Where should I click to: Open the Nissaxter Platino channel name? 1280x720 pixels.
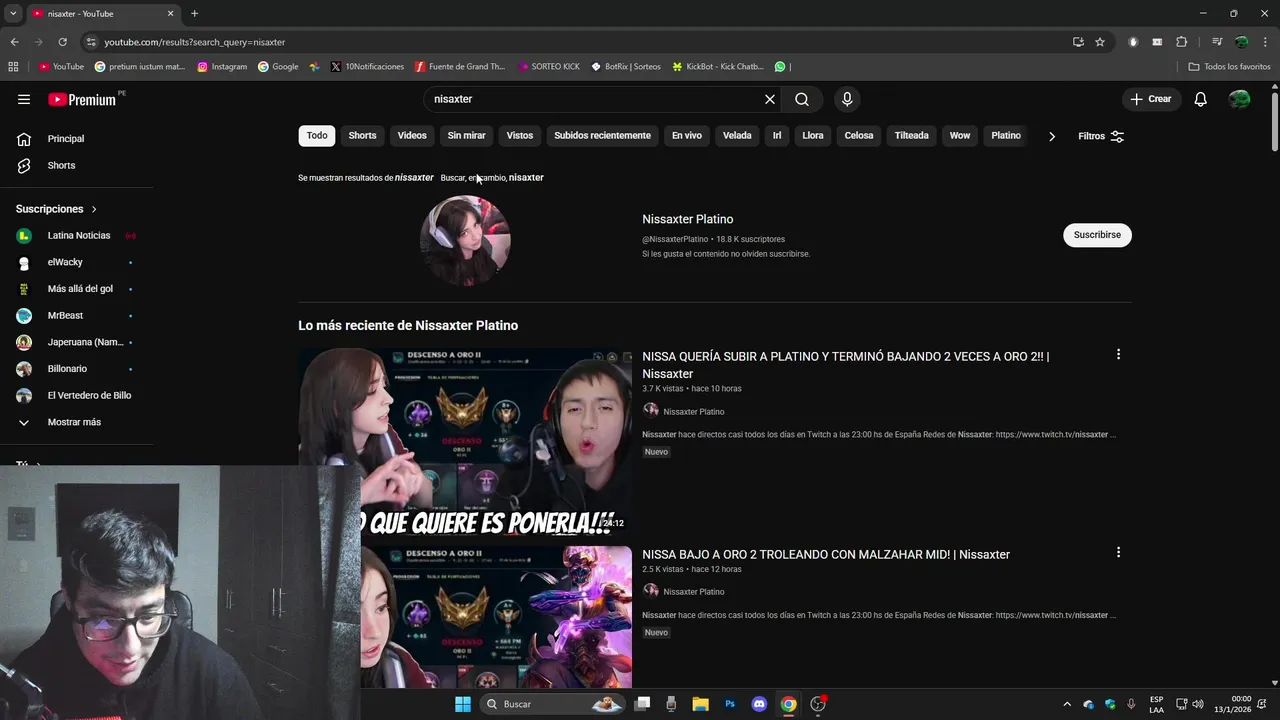[687, 219]
